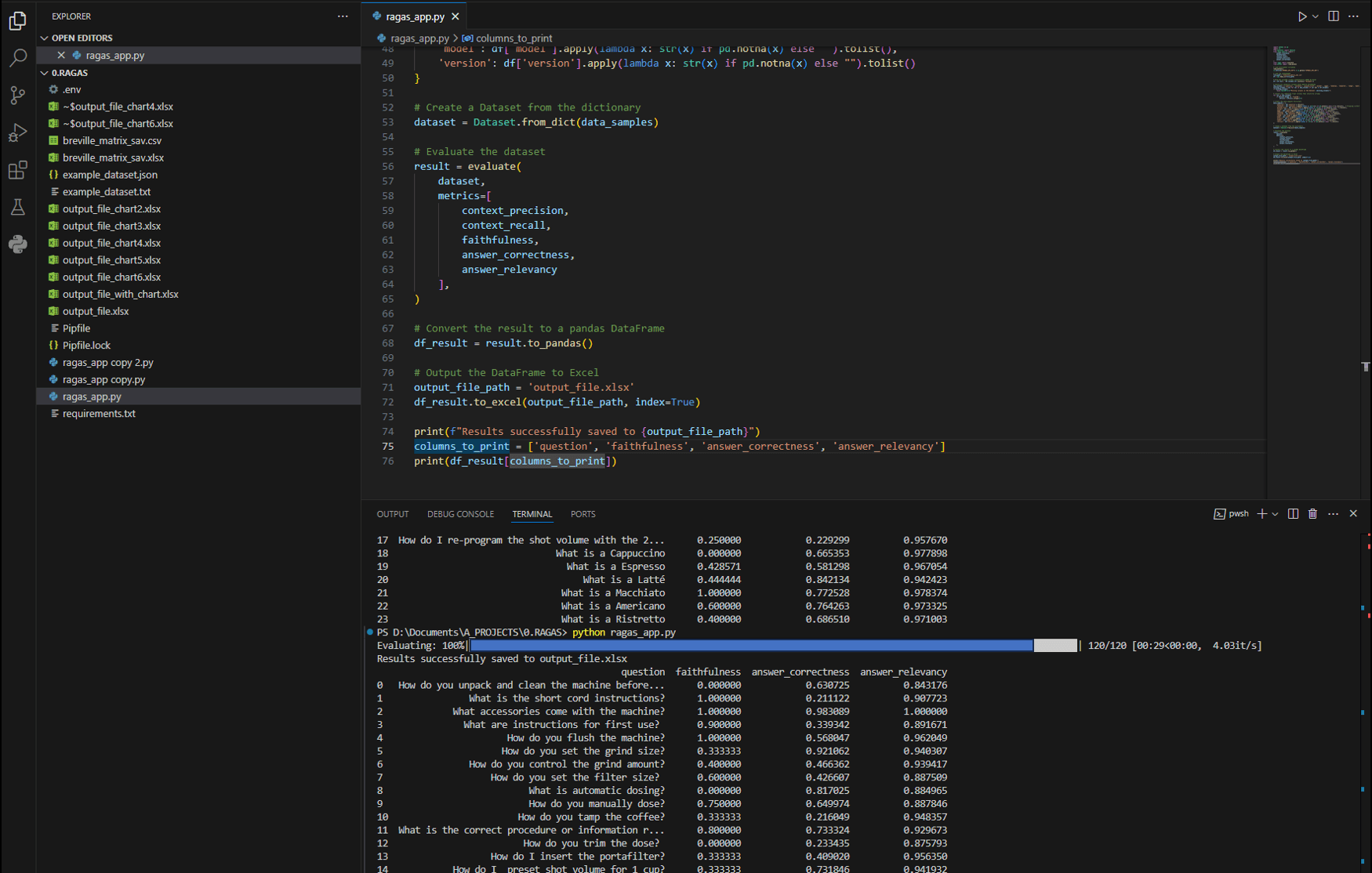Image resolution: width=1372 pixels, height=873 pixels.
Task: Click the editor minimap code overview
Action: (x=1316, y=106)
